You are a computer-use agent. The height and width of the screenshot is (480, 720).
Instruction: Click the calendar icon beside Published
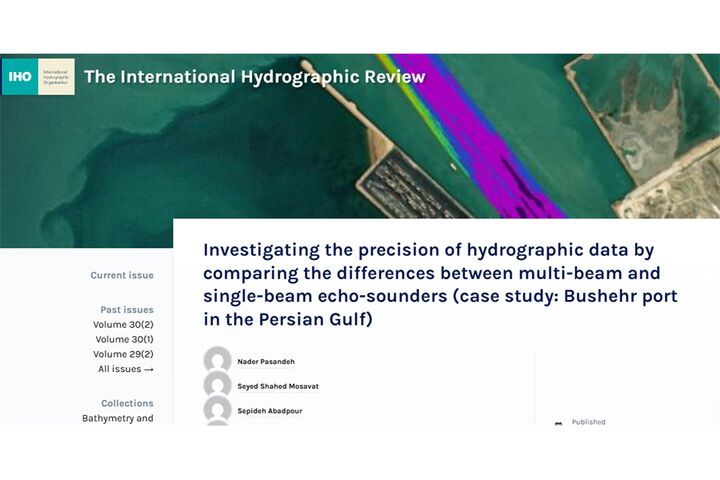click(x=558, y=423)
